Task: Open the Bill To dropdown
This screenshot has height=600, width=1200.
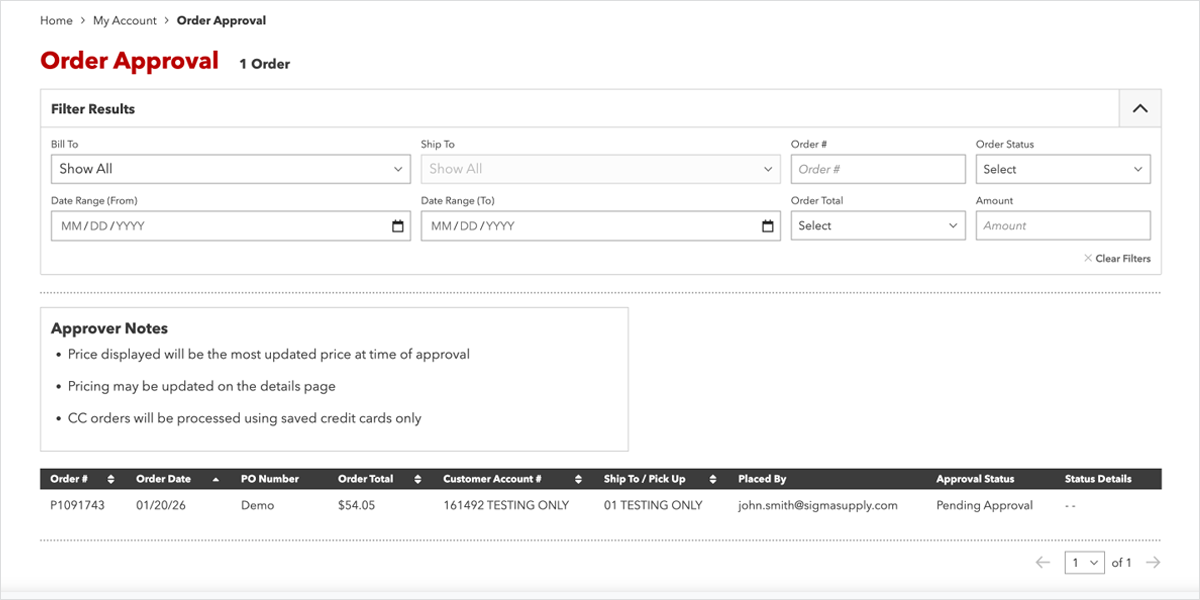Action: (230, 169)
